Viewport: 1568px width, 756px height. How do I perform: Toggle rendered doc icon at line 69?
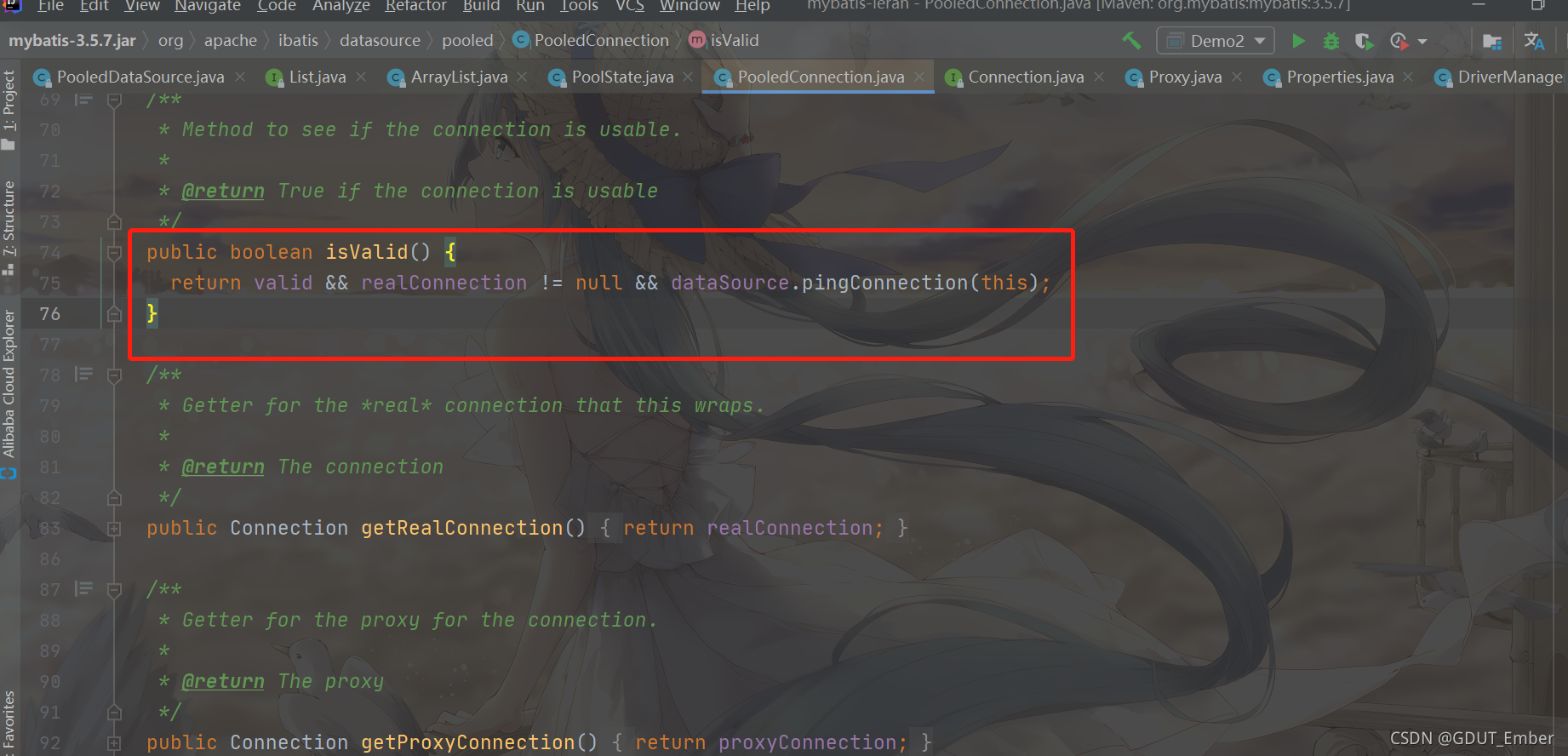tap(83, 100)
